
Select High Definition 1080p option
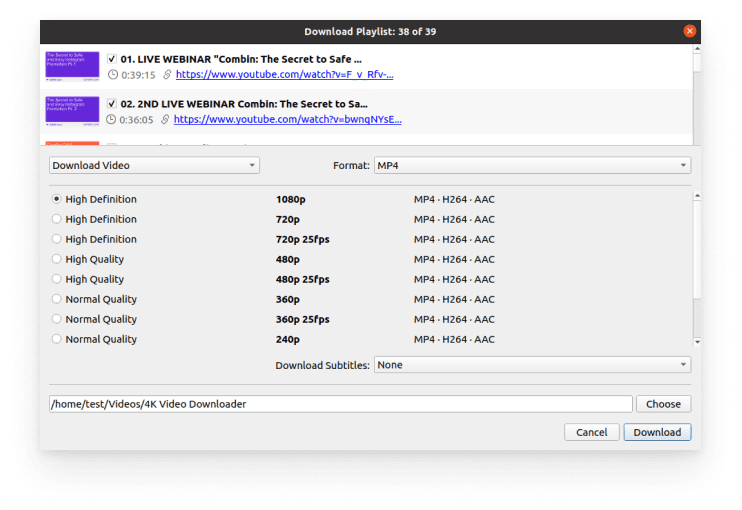click(x=56, y=199)
